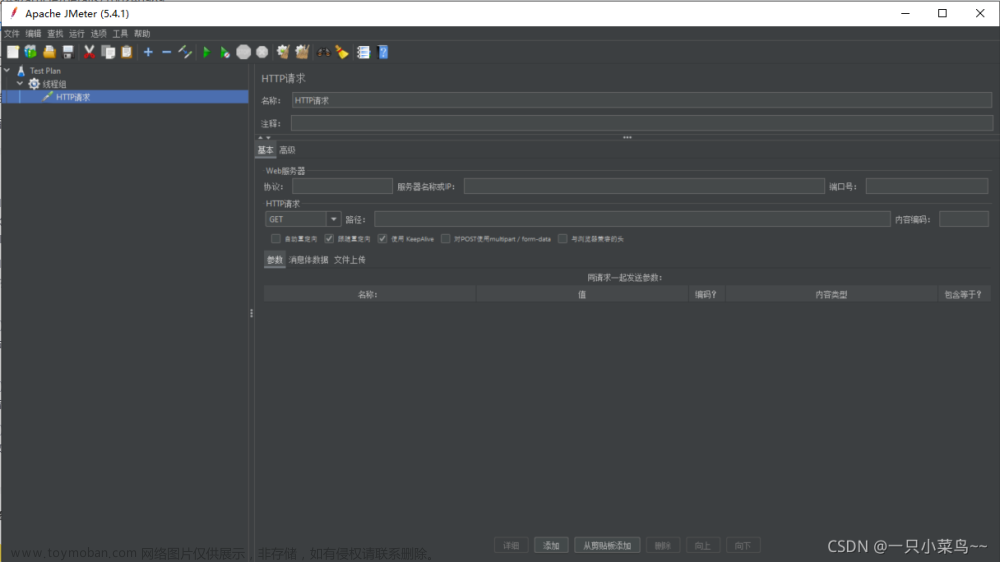Click the 服务器名称或IP input field
Screen dimensions: 1000x562
pos(644,186)
